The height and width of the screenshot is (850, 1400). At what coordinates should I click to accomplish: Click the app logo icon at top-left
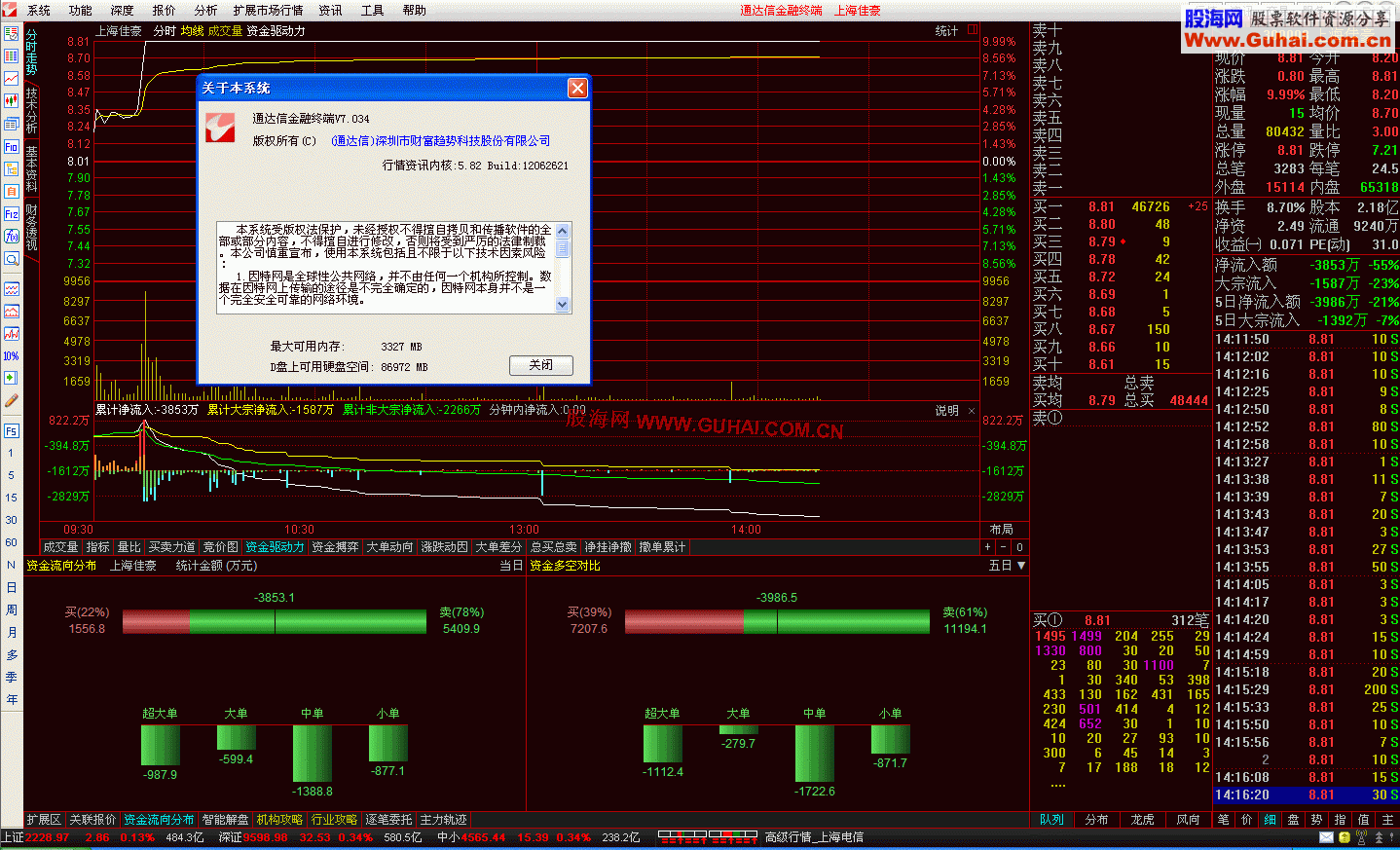coord(10,10)
